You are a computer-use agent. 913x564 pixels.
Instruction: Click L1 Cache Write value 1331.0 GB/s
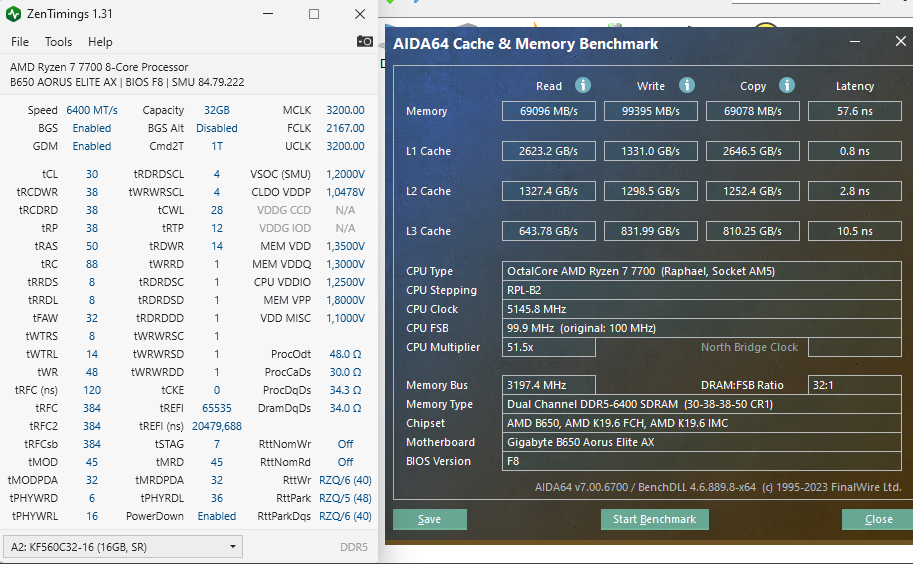(650, 151)
